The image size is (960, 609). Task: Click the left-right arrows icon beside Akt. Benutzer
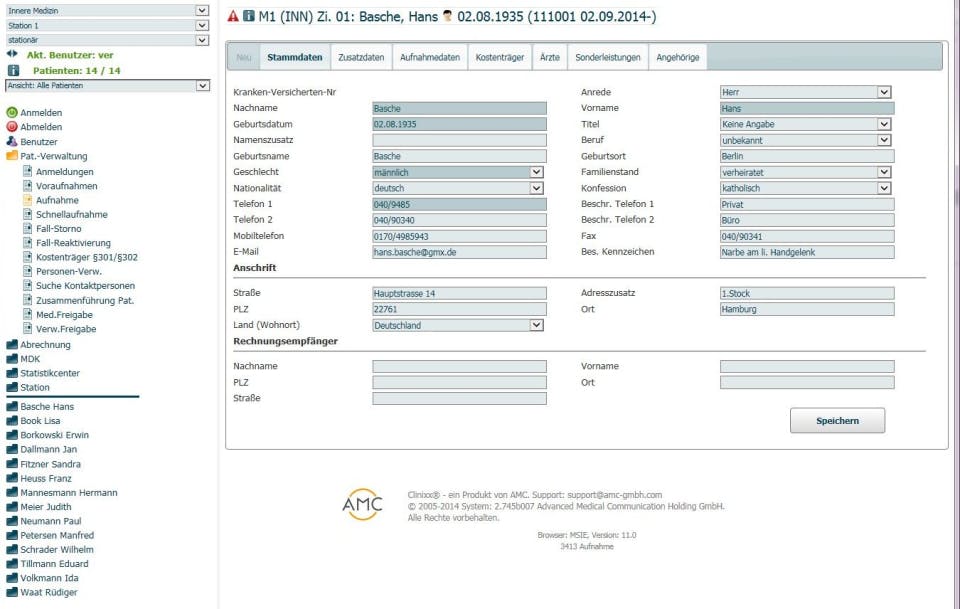pyautogui.click(x=12, y=54)
